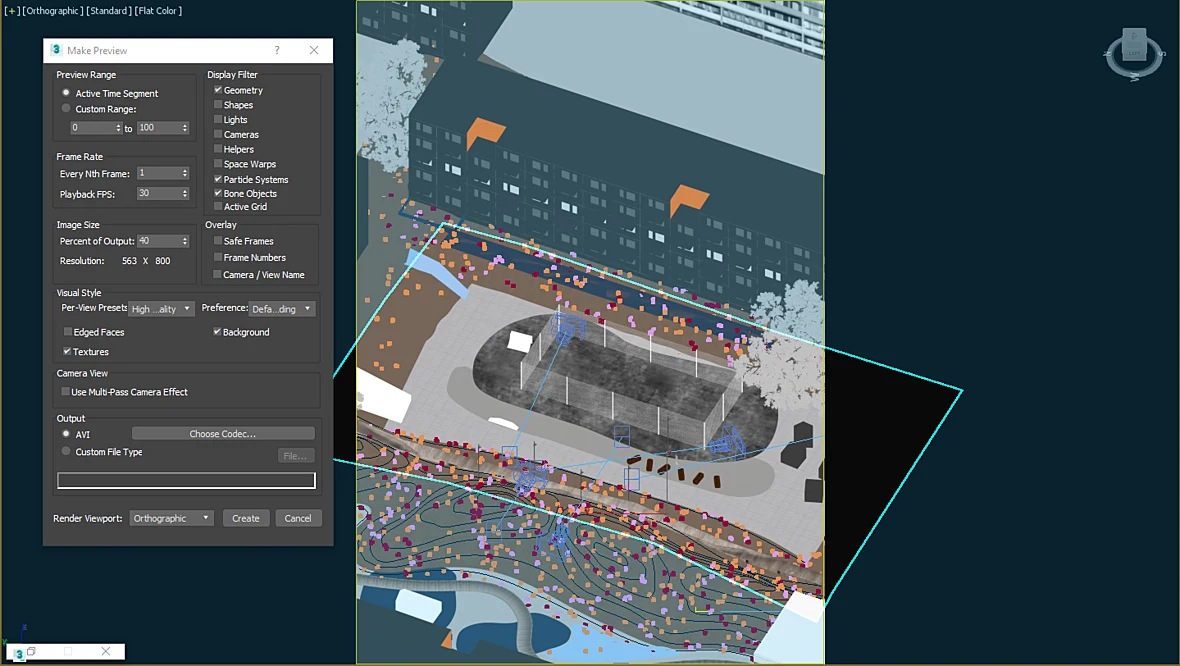This screenshot has width=1180, height=666.
Task: Open the Per-View Preset dropdown
Action: pyautogui.click(x=161, y=309)
